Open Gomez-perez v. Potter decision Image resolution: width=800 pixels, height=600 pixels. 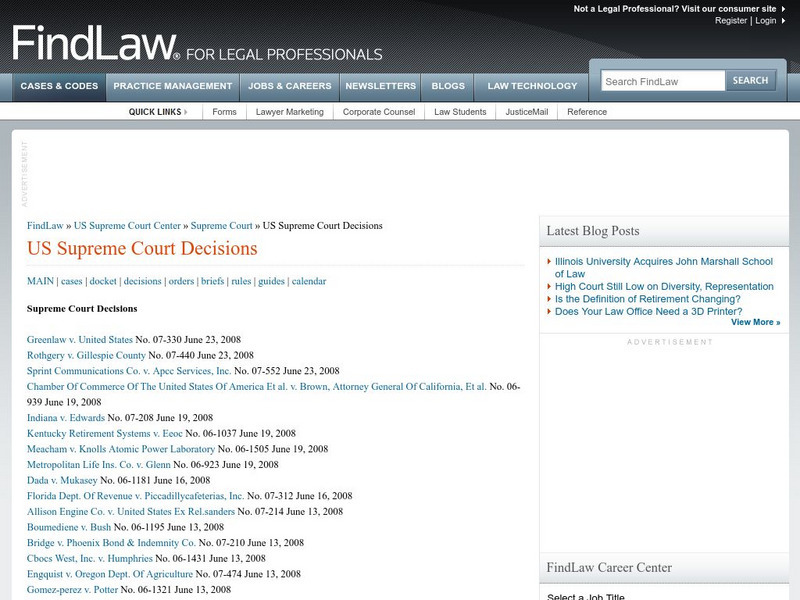coord(72,590)
